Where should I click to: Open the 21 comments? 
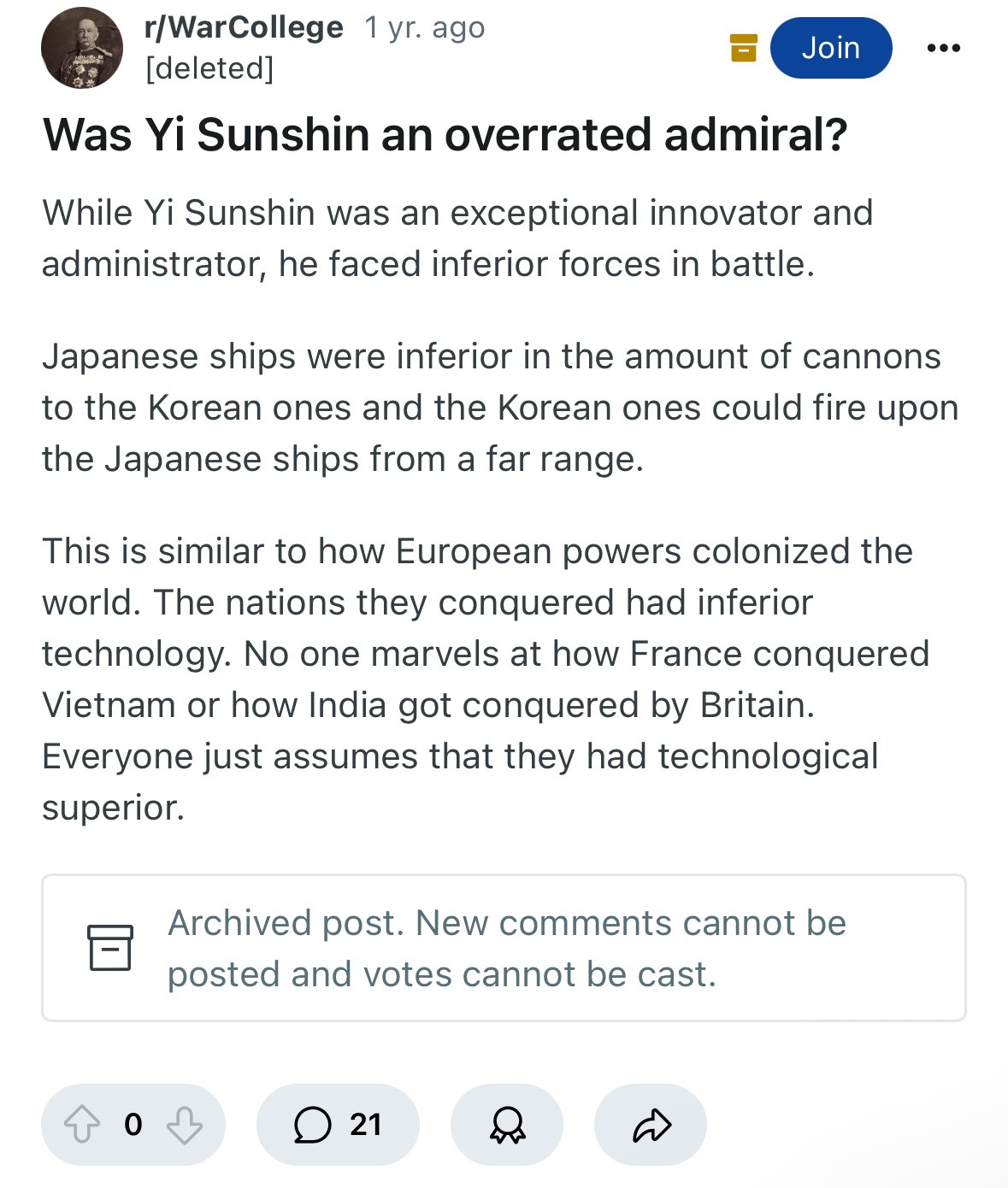[338, 1125]
